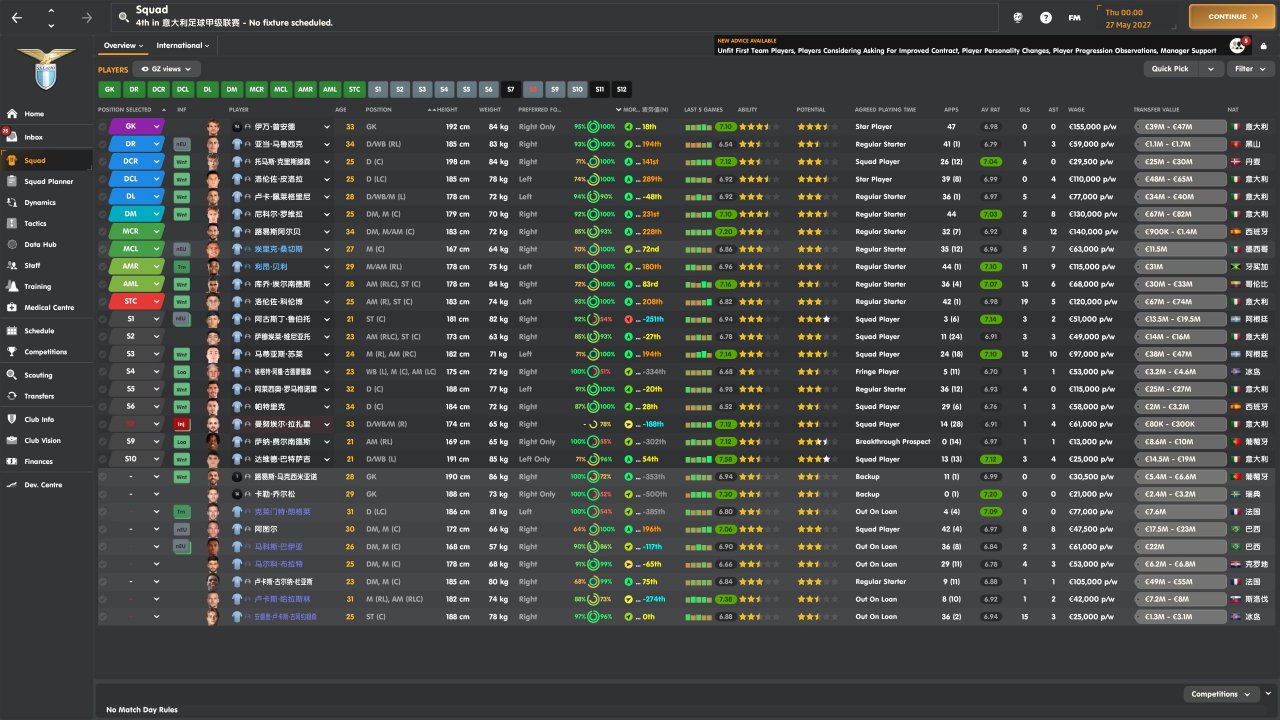Open Training cone icon
Screen dimensions: 1280x720
click(12, 286)
